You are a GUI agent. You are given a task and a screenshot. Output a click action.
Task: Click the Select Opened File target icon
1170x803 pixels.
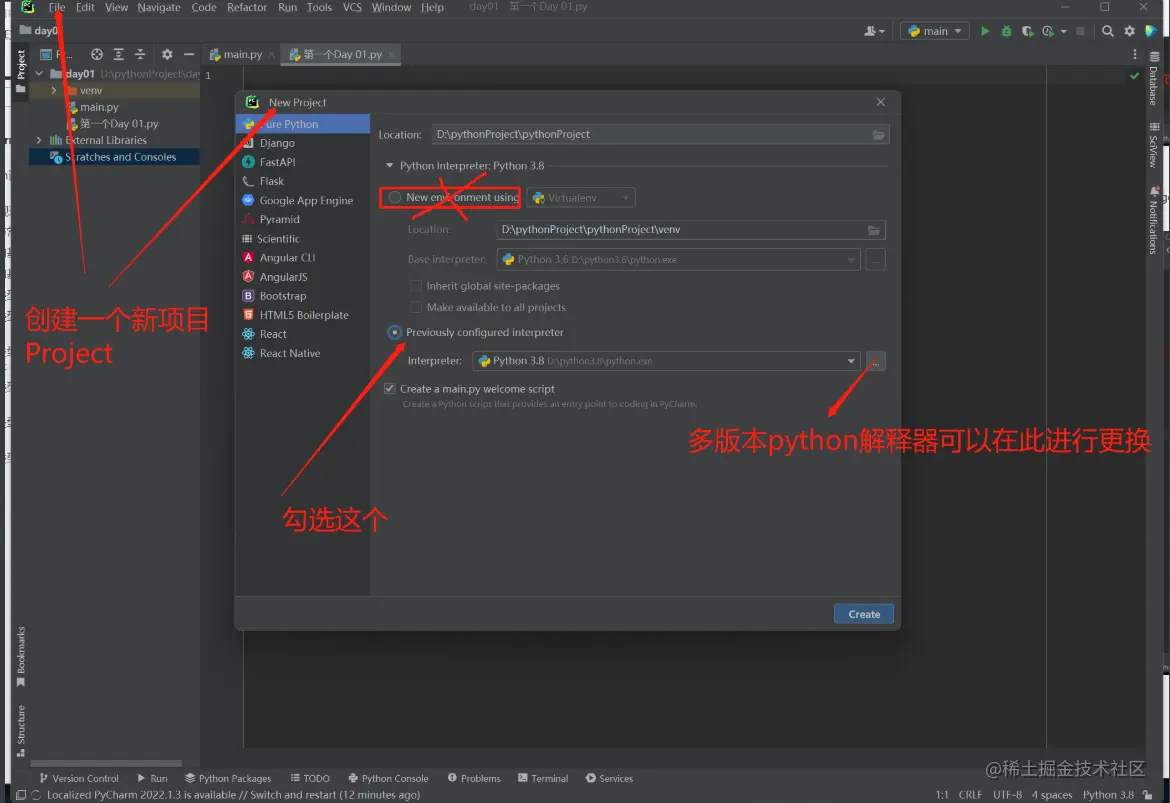coord(96,54)
